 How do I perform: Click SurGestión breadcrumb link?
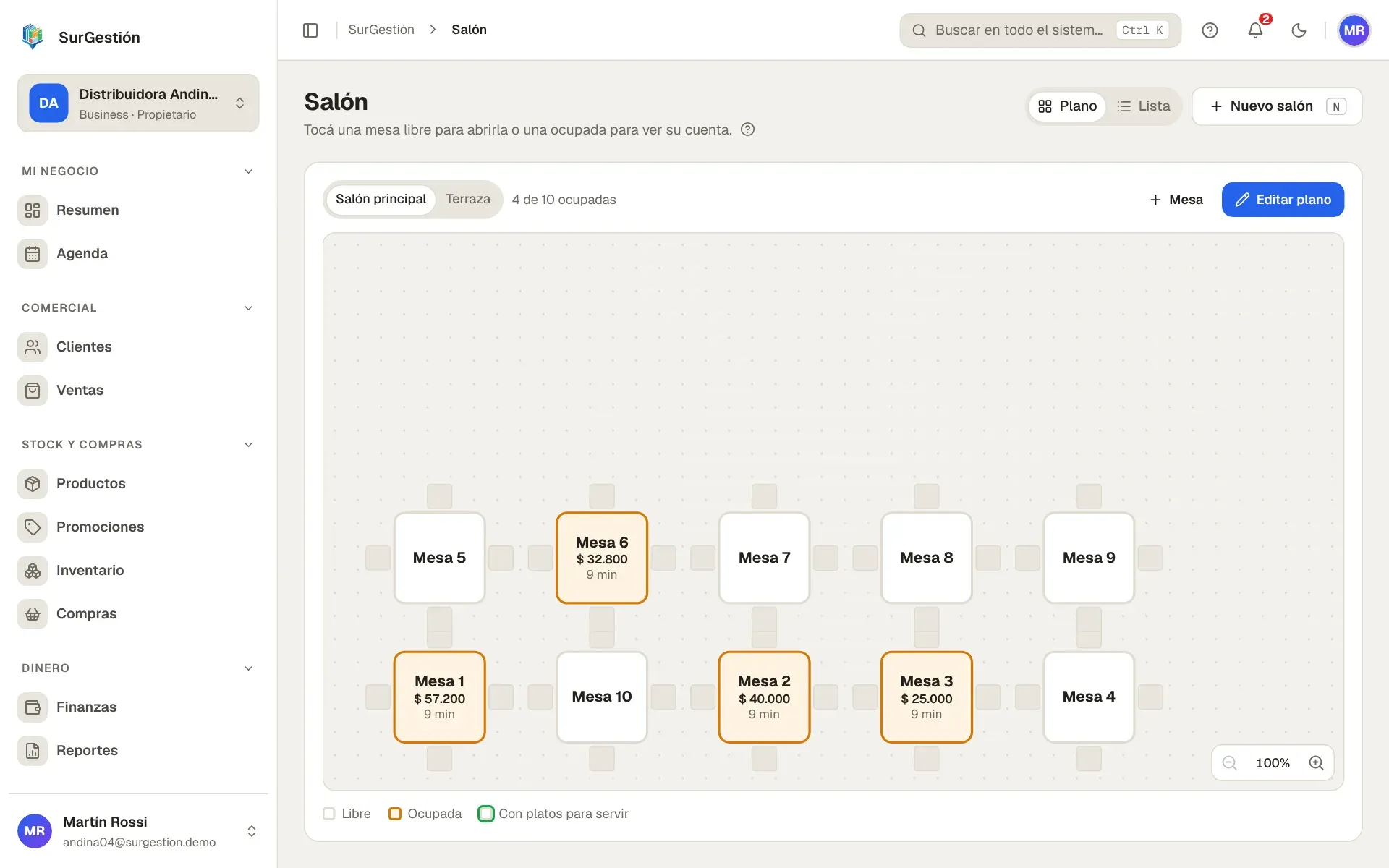[x=381, y=30]
